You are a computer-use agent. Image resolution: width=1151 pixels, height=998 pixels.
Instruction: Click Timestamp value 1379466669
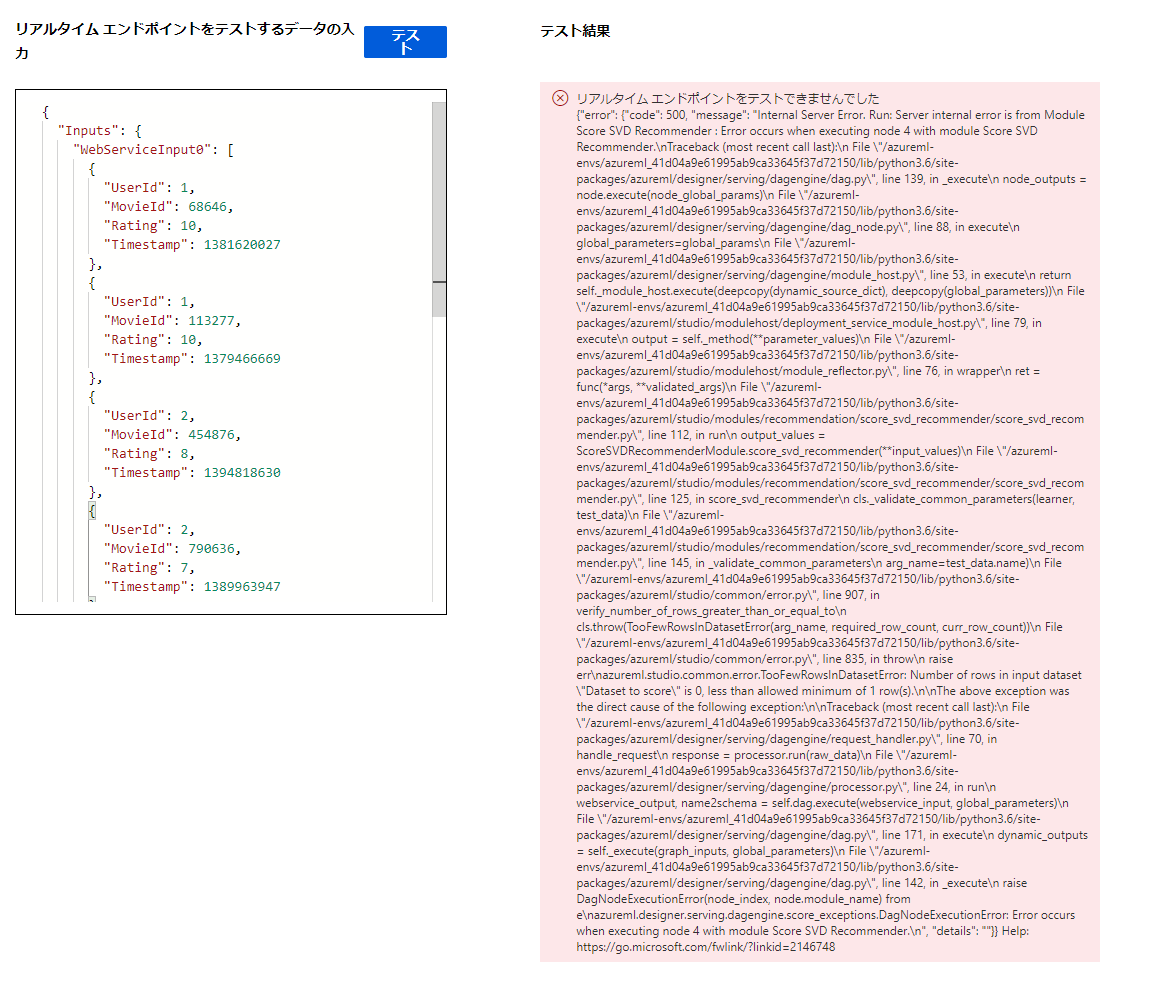tap(242, 359)
